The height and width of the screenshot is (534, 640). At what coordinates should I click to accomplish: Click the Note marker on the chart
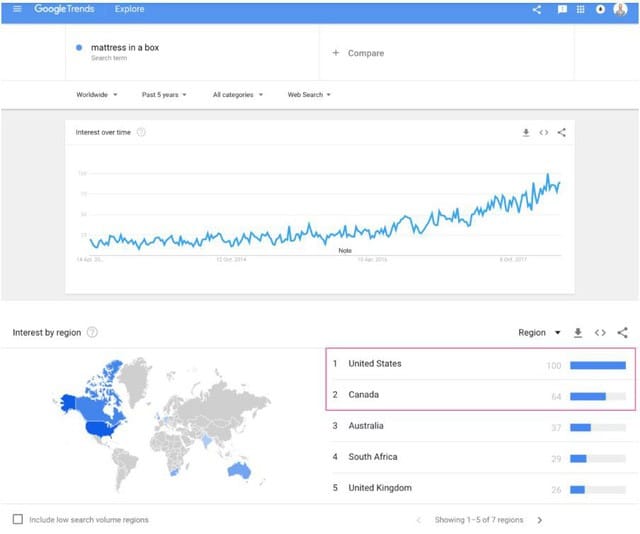tap(345, 251)
